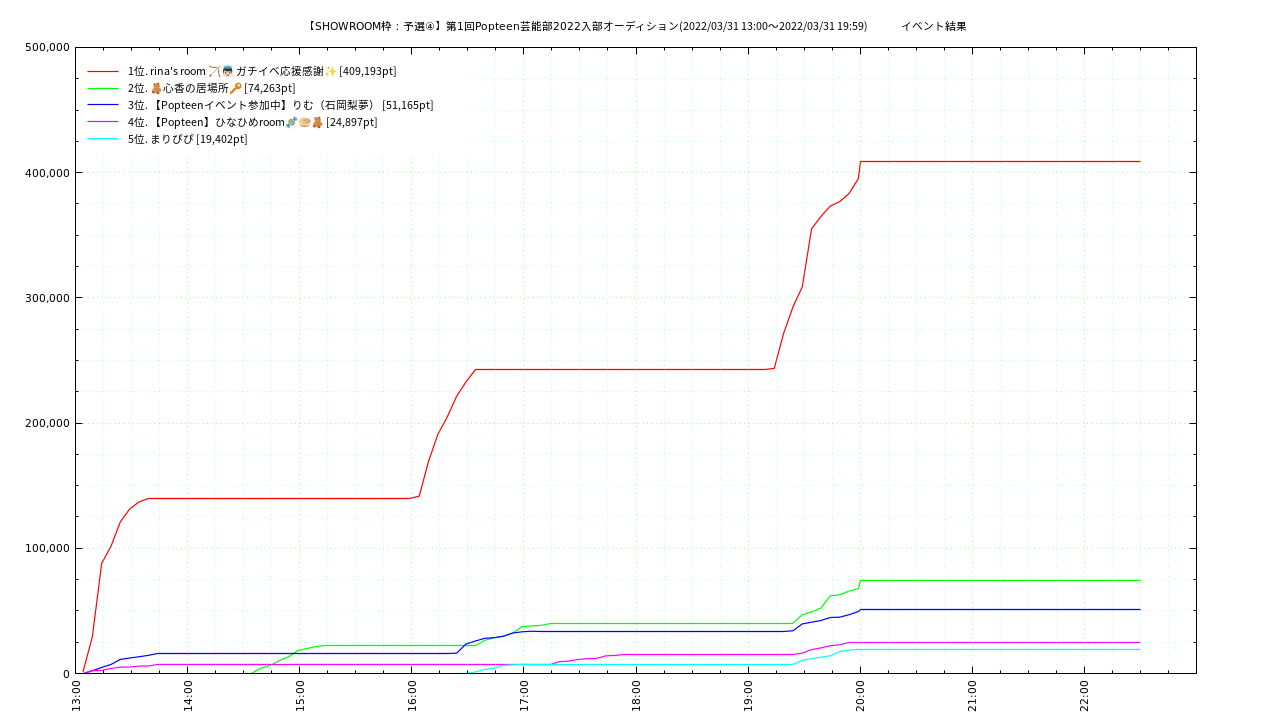Select the 1位 rina's room legend label

[x=166, y=71]
